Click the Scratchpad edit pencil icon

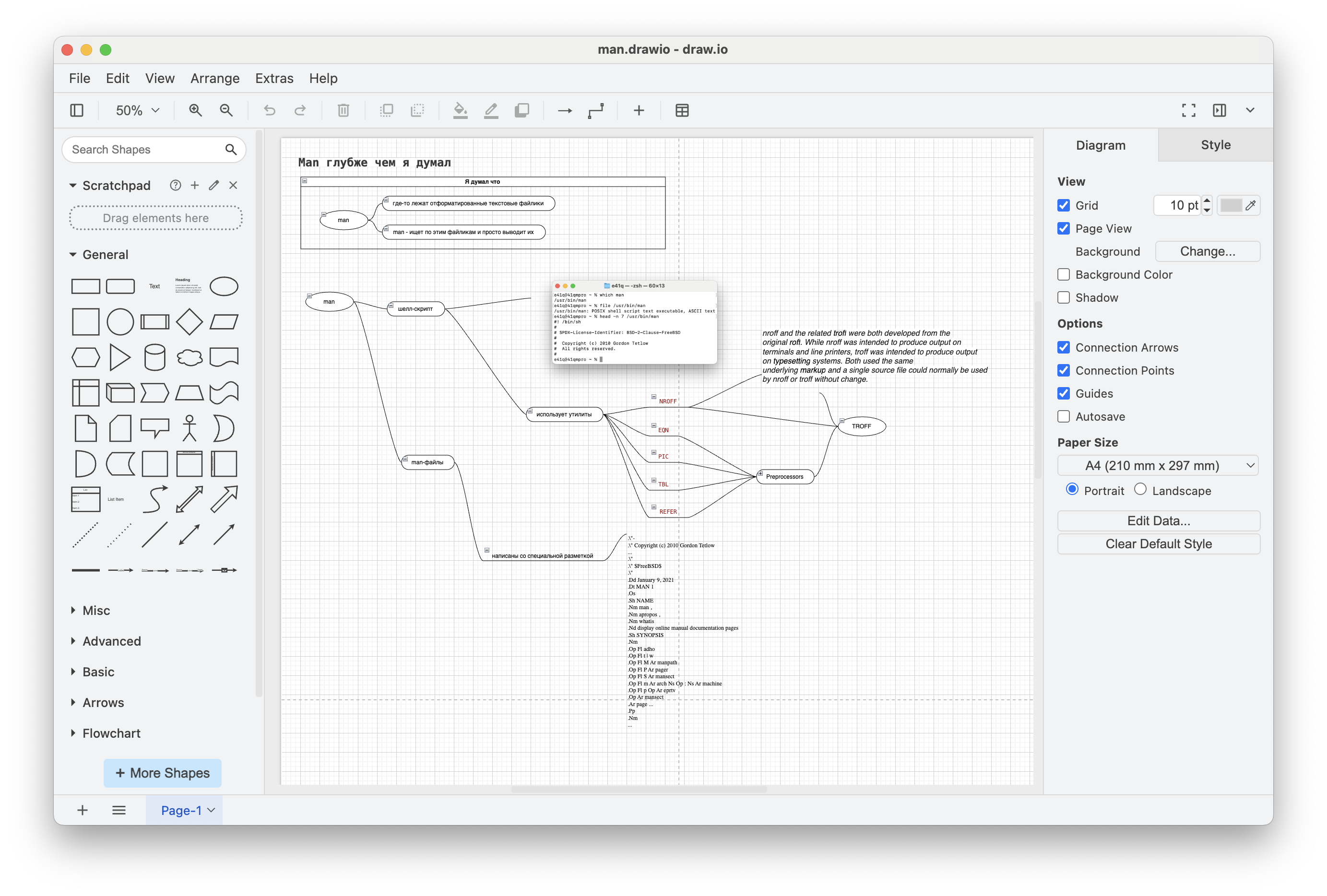pos(214,185)
